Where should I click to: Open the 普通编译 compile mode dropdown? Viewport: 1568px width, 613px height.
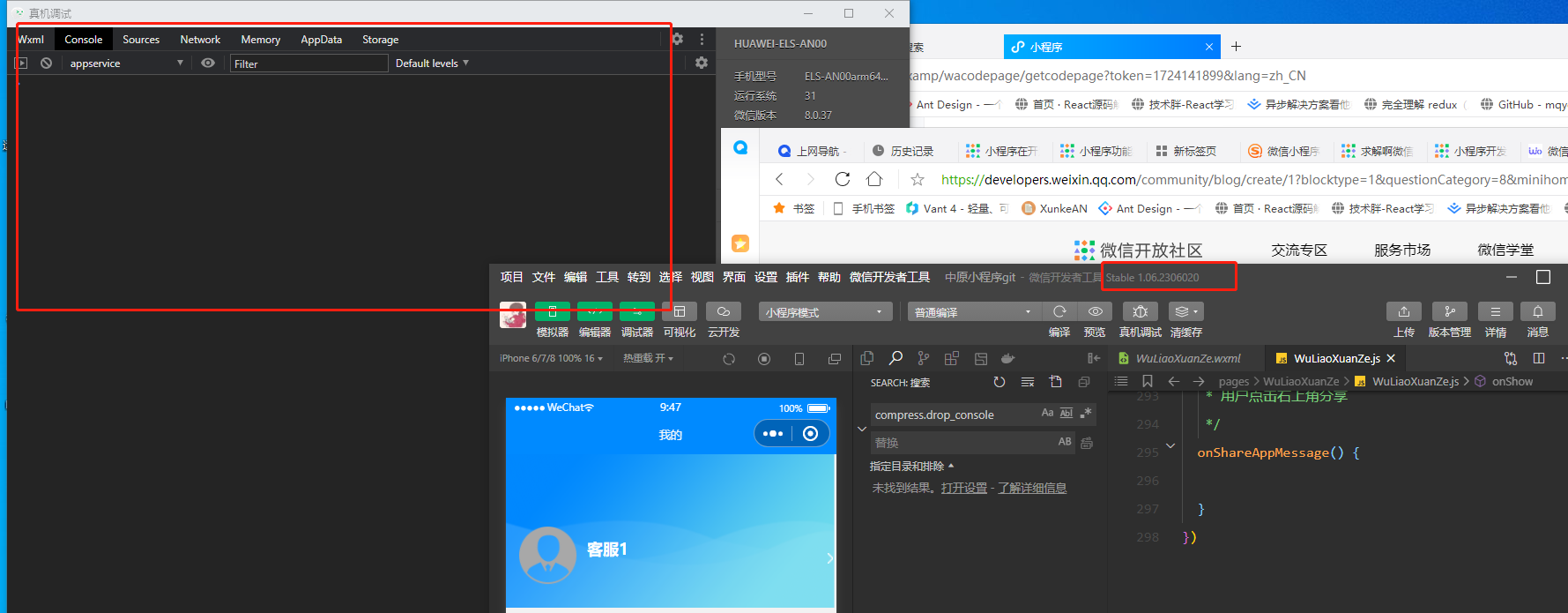click(974, 312)
